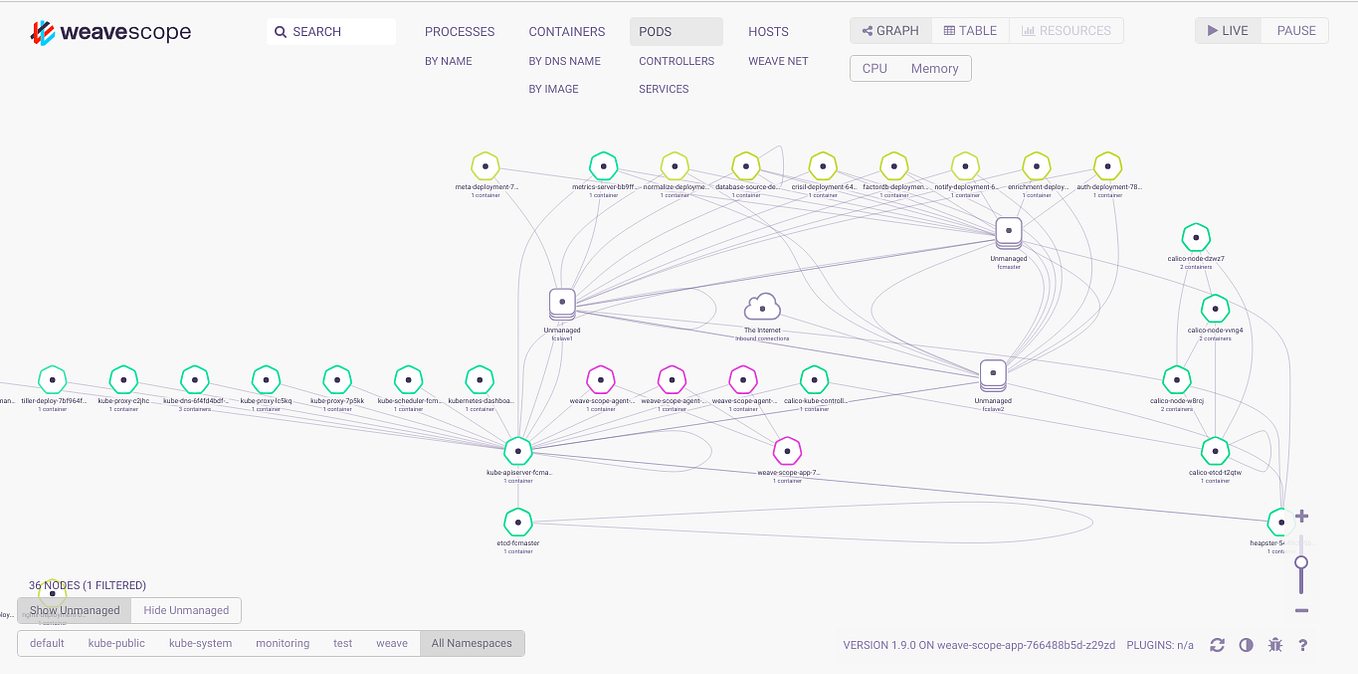
Task: Open containers By Image view
Action: coord(554,89)
